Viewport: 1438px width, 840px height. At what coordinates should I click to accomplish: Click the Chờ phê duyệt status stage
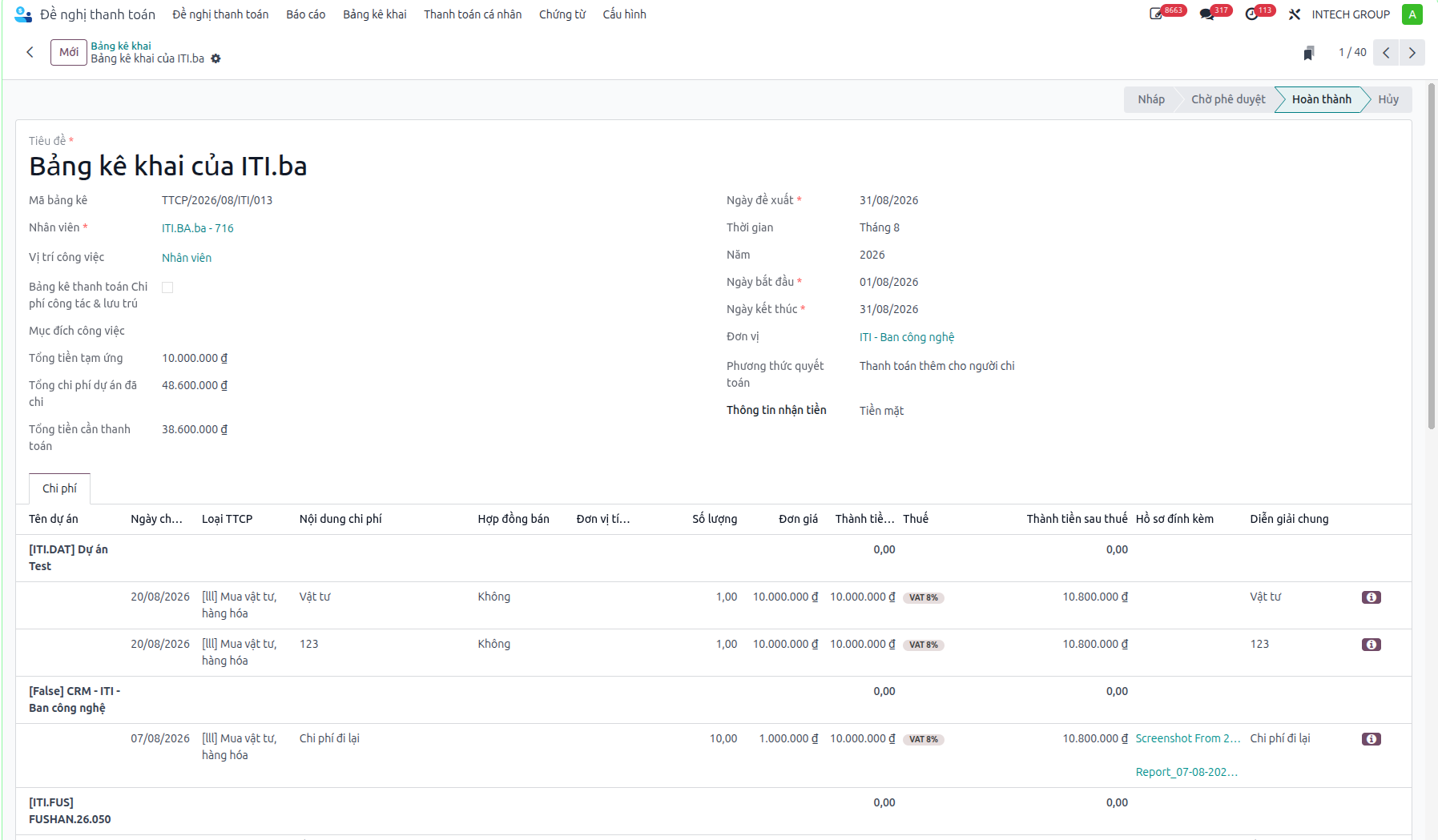pyautogui.click(x=1227, y=99)
